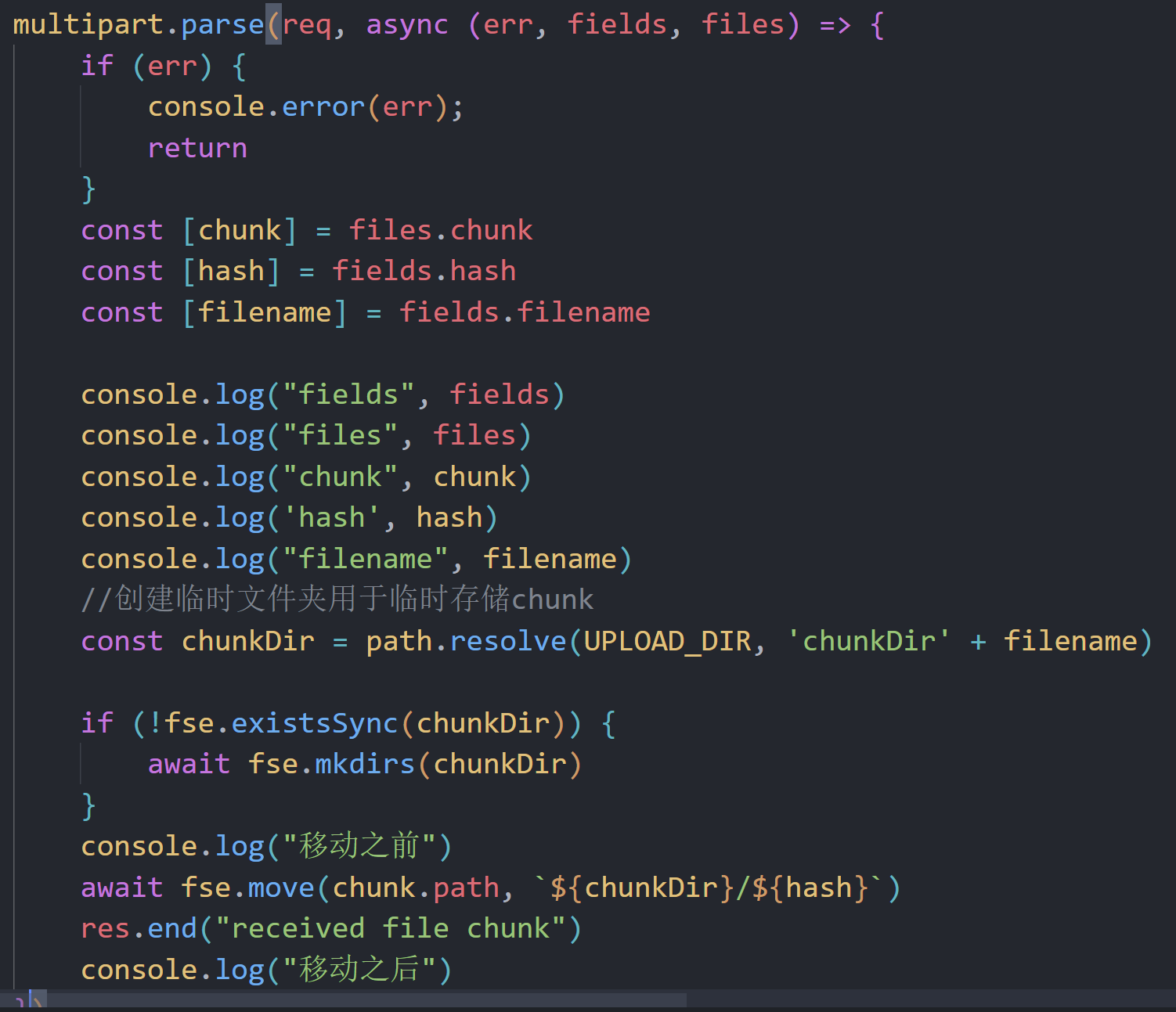Click the 'const [chunk] = files.chunk' line
Image resolution: width=1176 pixels, height=1012 pixels.
point(307,230)
